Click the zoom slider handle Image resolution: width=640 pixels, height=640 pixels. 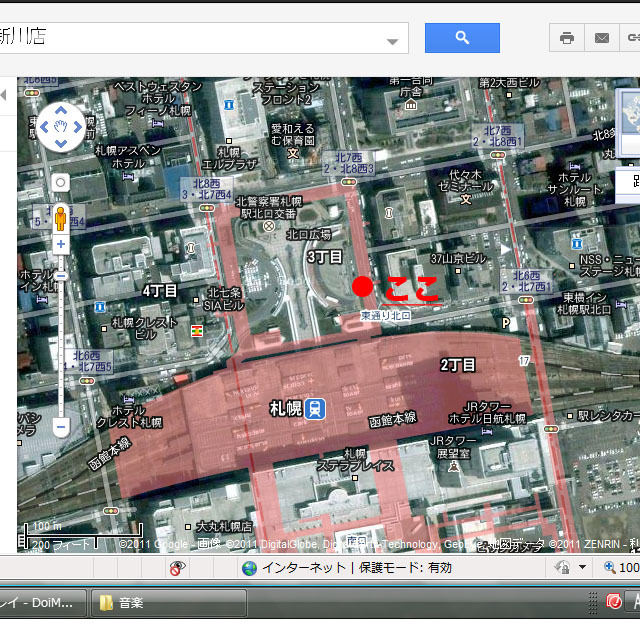click(61, 275)
